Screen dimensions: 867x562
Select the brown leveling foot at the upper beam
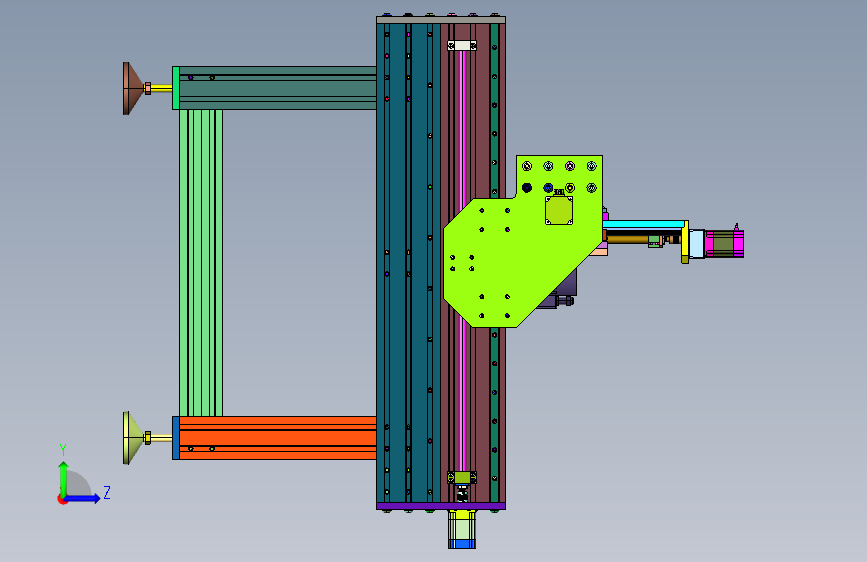(x=133, y=89)
